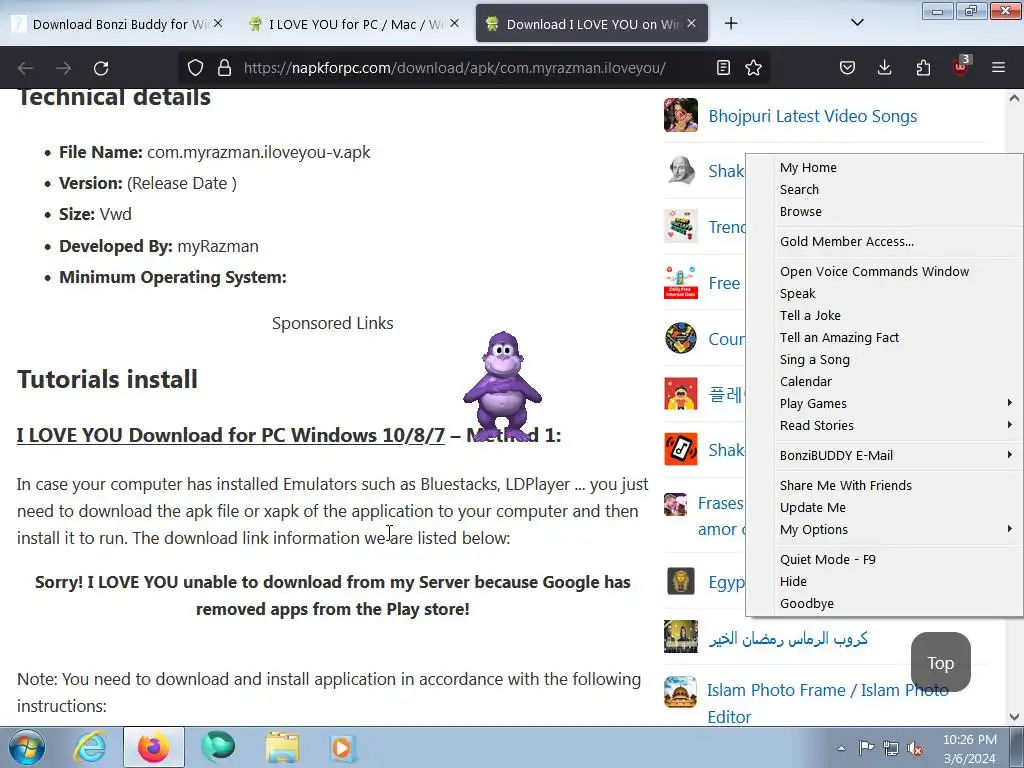
Task: Show hidden system tray icons
Action: (841, 748)
